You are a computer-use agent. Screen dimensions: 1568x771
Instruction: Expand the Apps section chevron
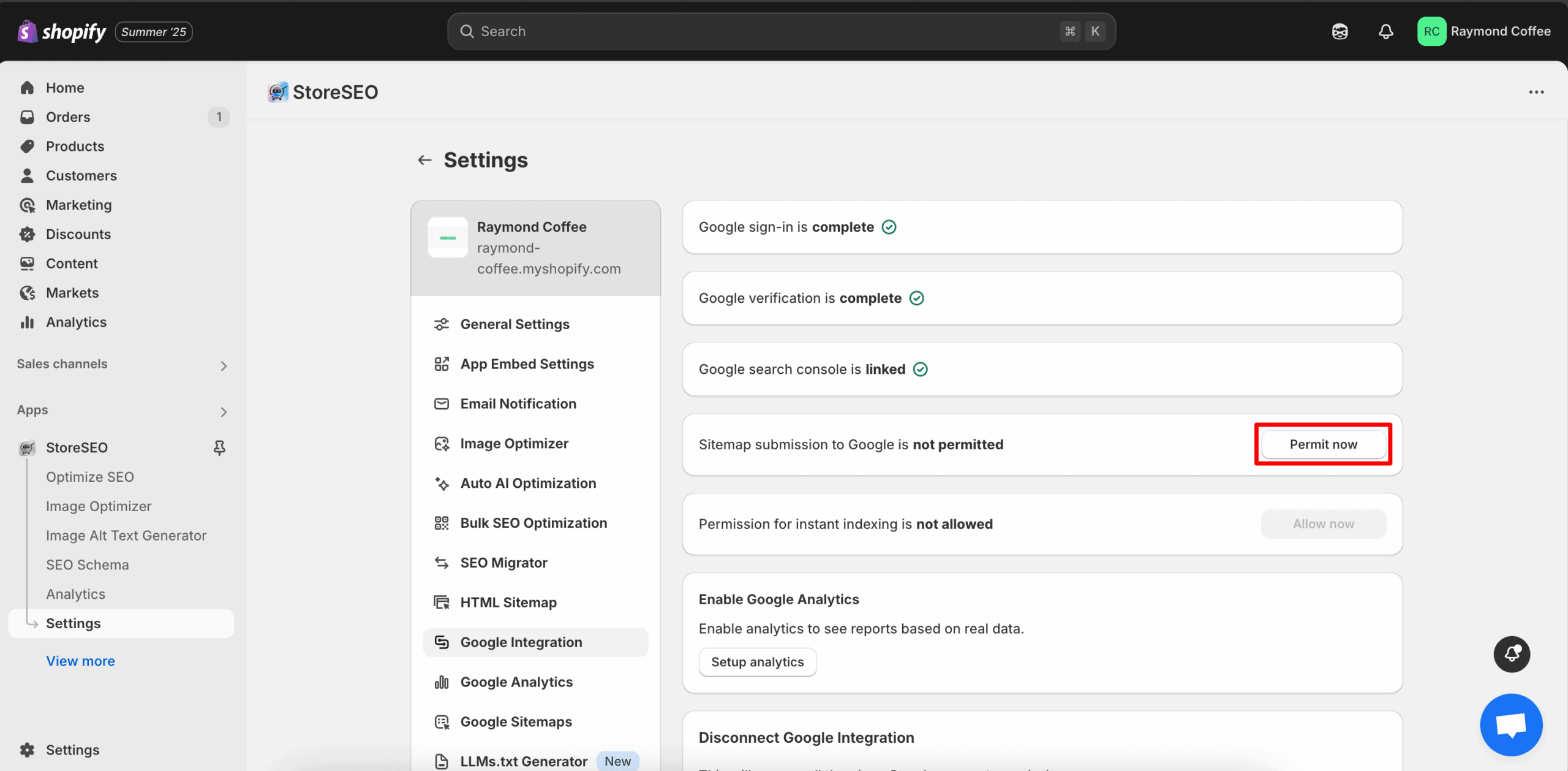tap(224, 412)
